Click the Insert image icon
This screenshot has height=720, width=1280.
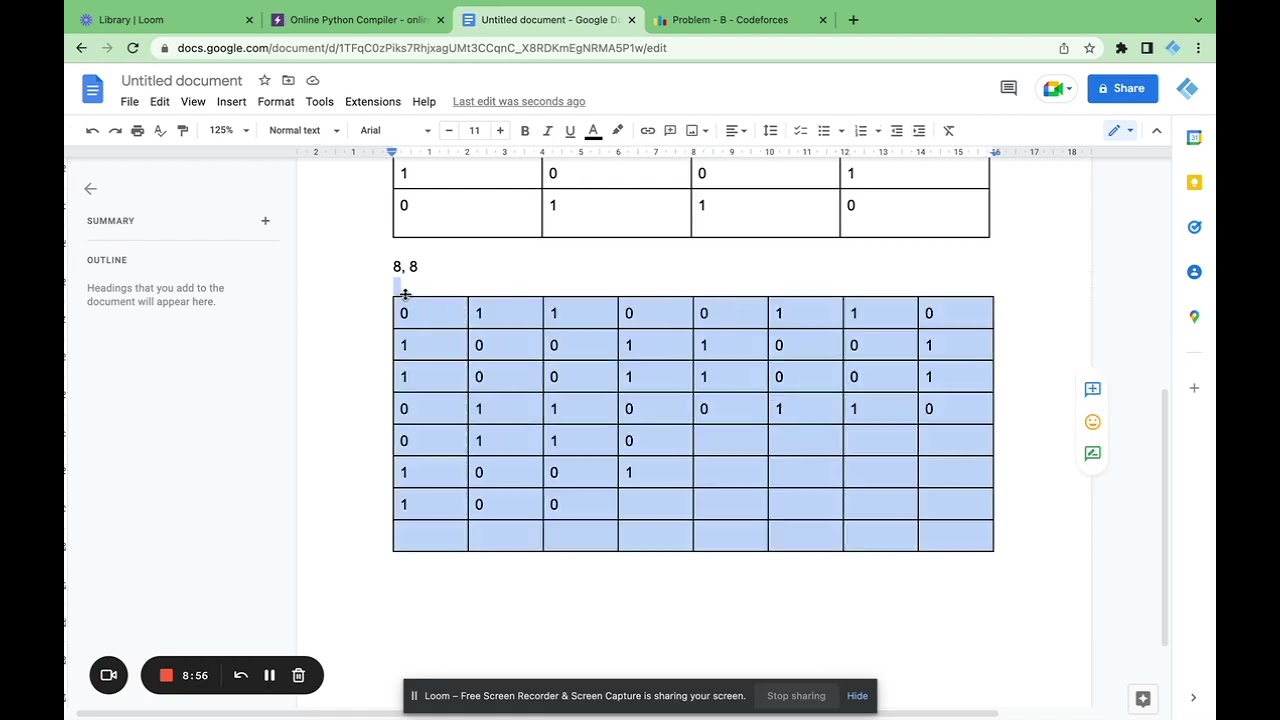tap(692, 131)
